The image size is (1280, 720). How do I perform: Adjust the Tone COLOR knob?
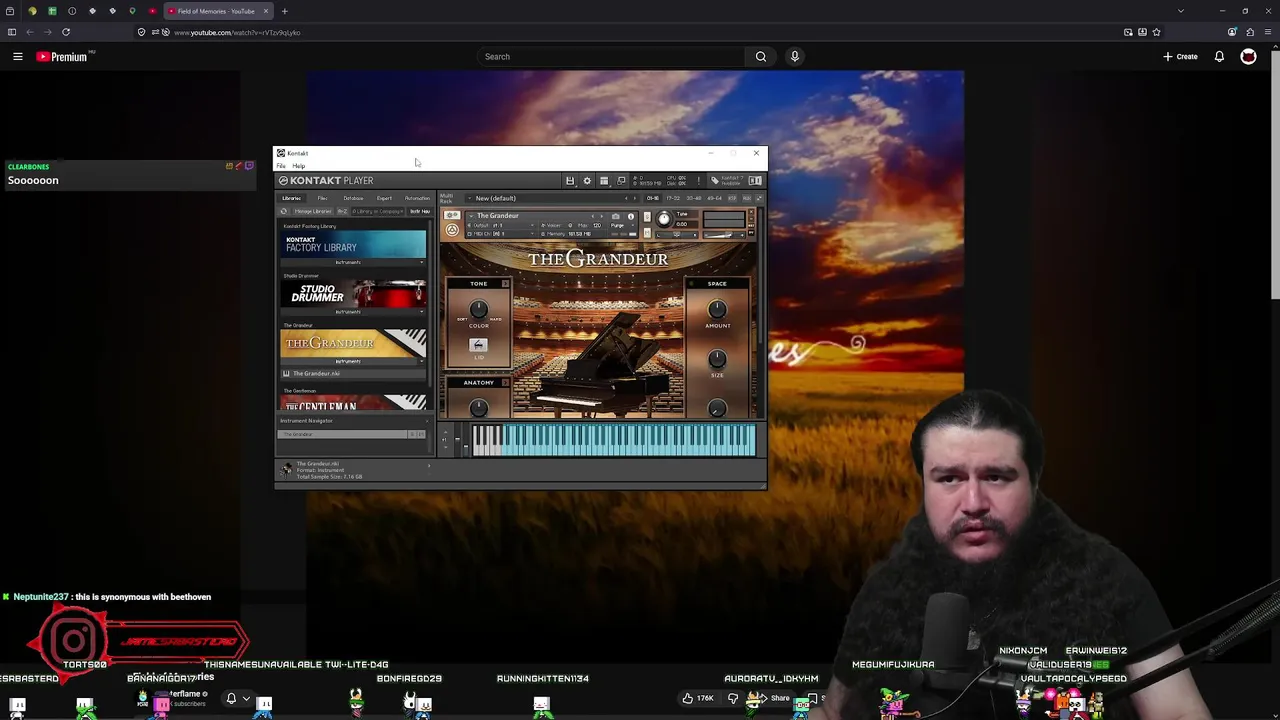pos(478,309)
